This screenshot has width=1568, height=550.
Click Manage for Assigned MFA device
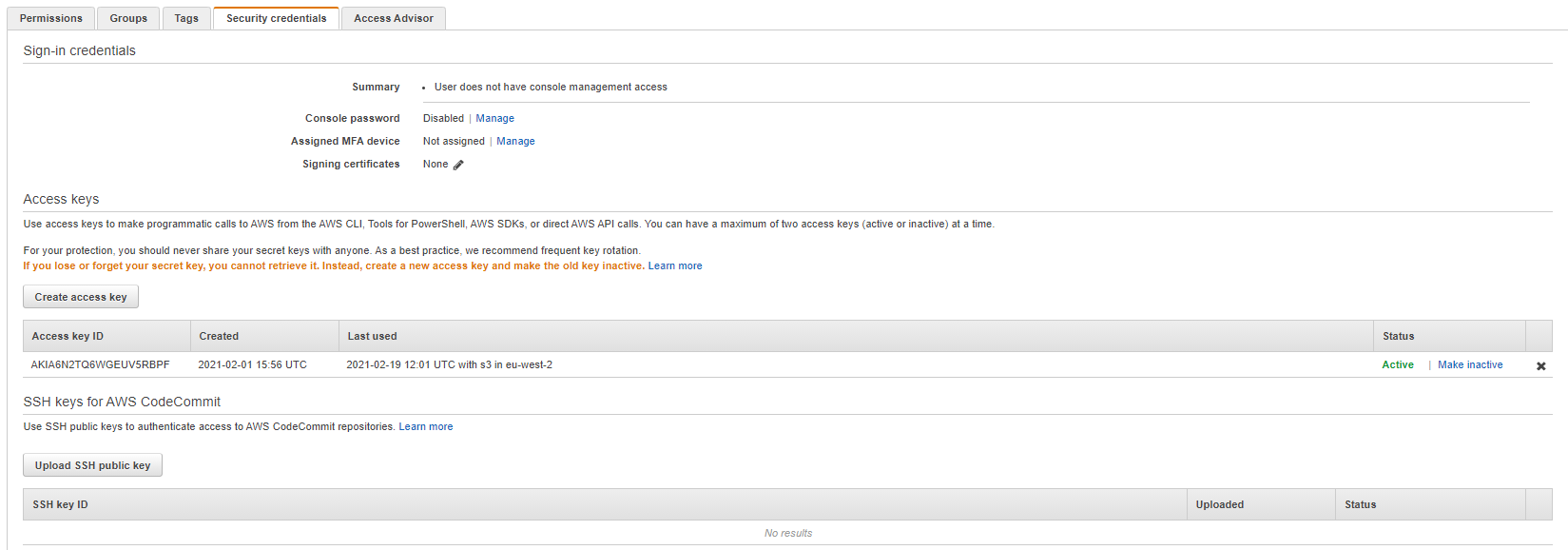click(515, 141)
